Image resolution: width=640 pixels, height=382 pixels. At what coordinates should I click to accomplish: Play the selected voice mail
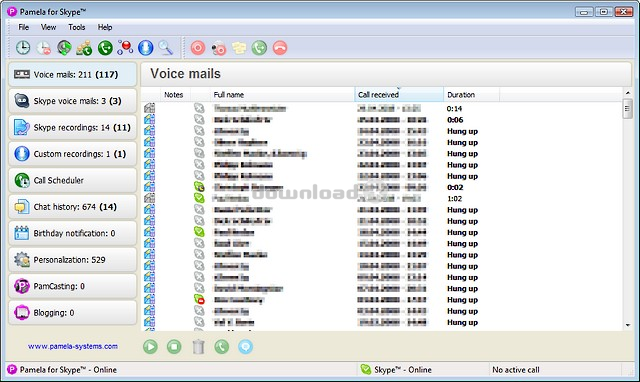[x=150, y=347]
